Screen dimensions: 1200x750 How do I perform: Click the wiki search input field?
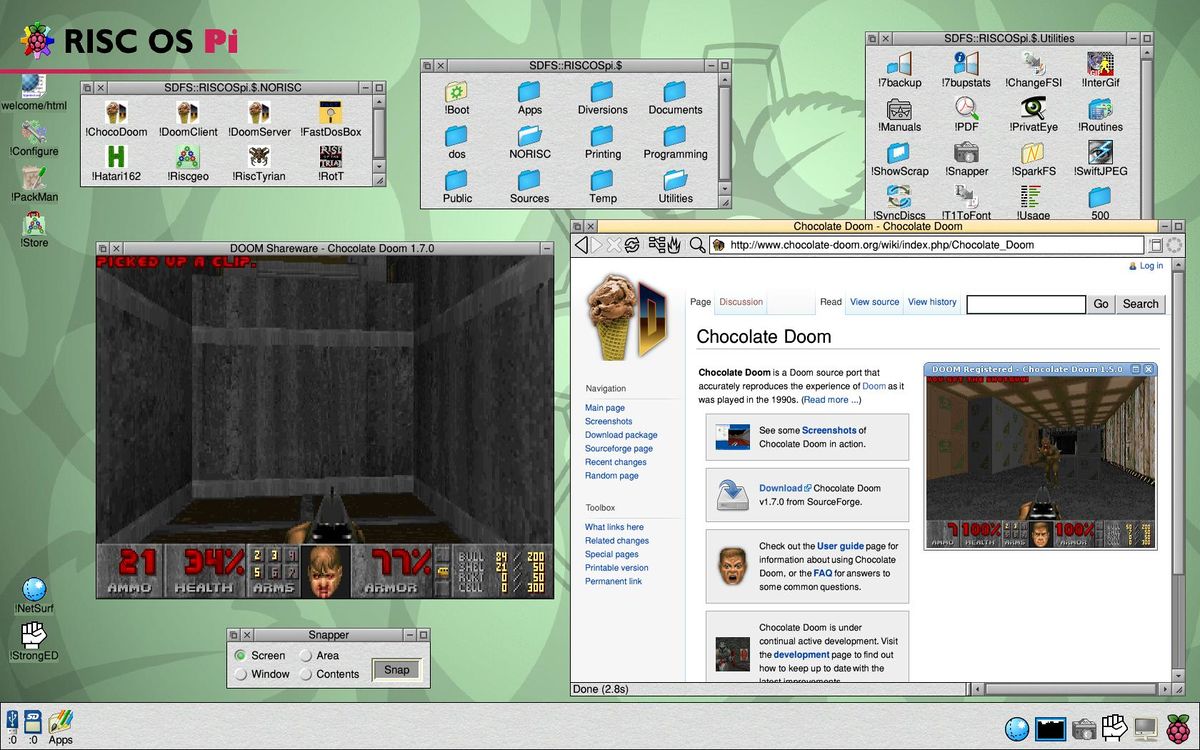(x=1025, y=304)
